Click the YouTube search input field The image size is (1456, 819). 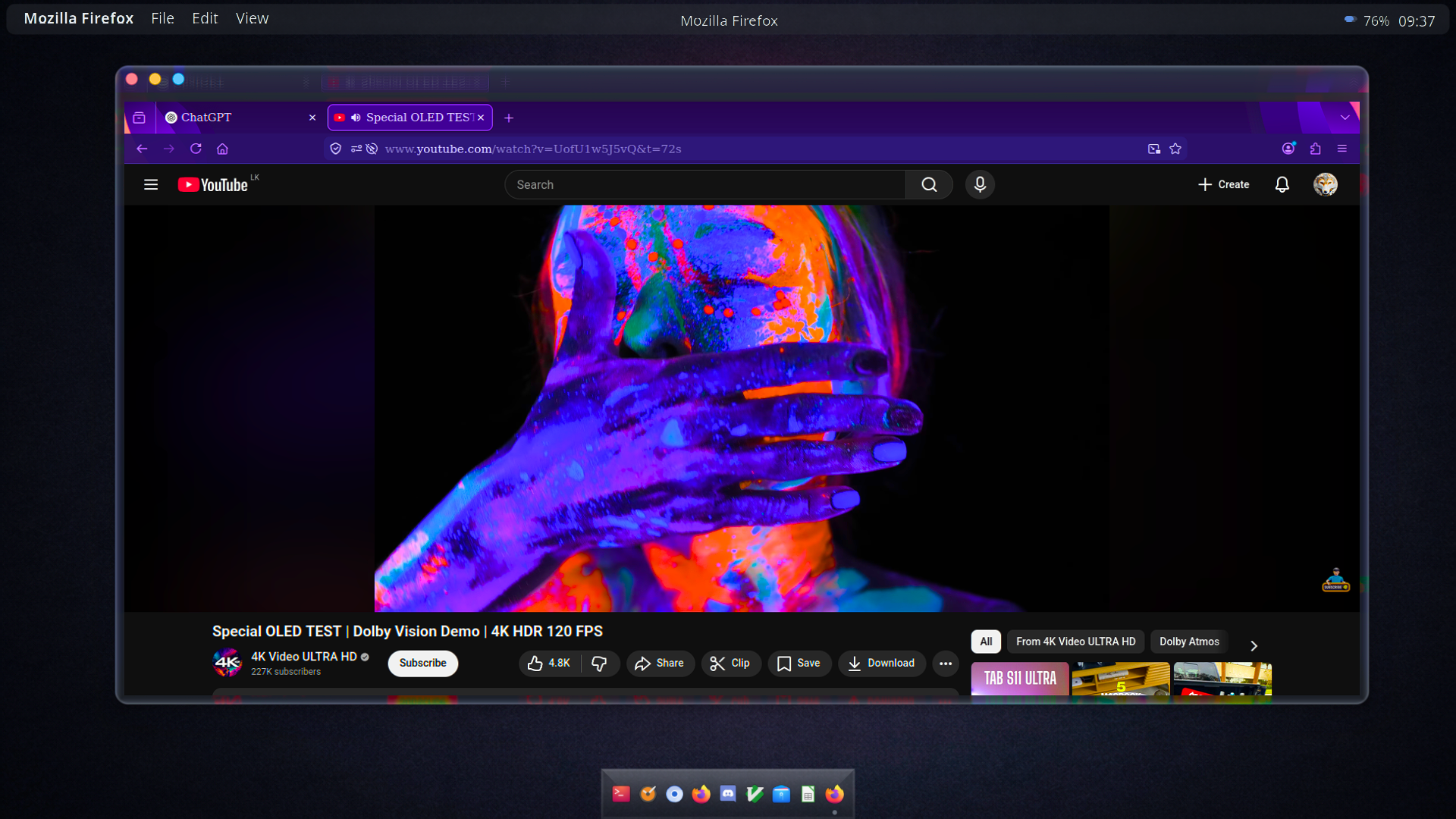[705, 184]
